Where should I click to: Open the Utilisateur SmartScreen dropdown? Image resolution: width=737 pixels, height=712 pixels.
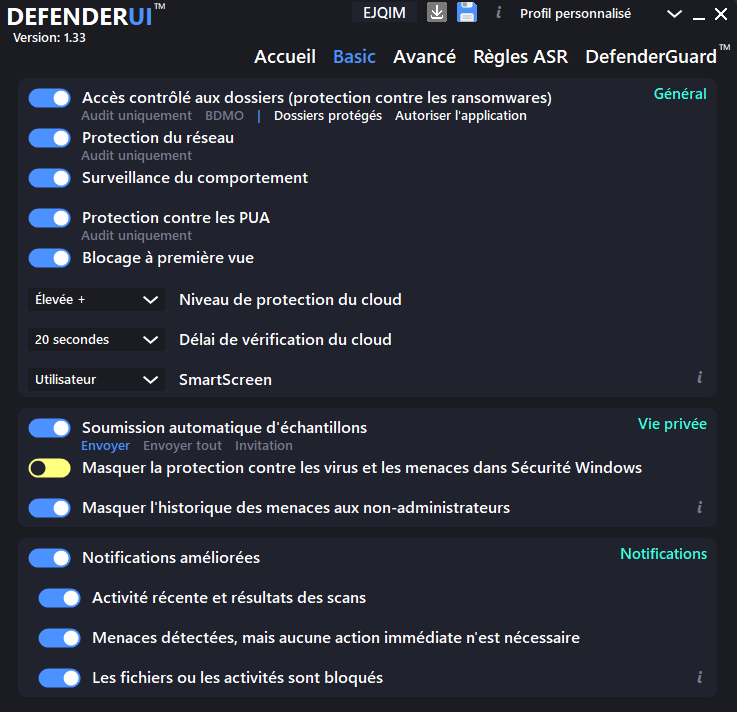coord(96,379)
